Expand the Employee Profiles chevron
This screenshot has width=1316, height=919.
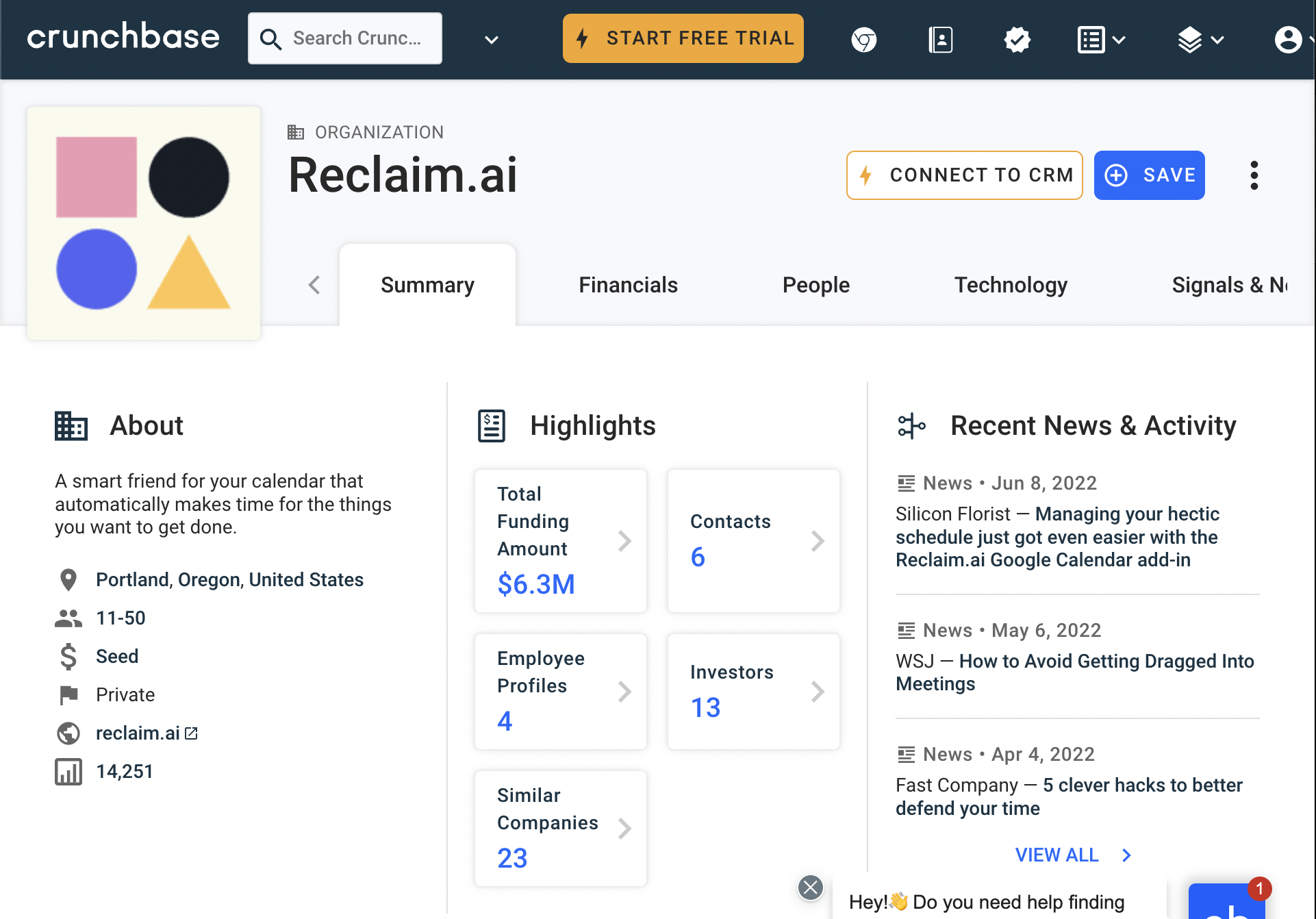[x=624, y=692]
